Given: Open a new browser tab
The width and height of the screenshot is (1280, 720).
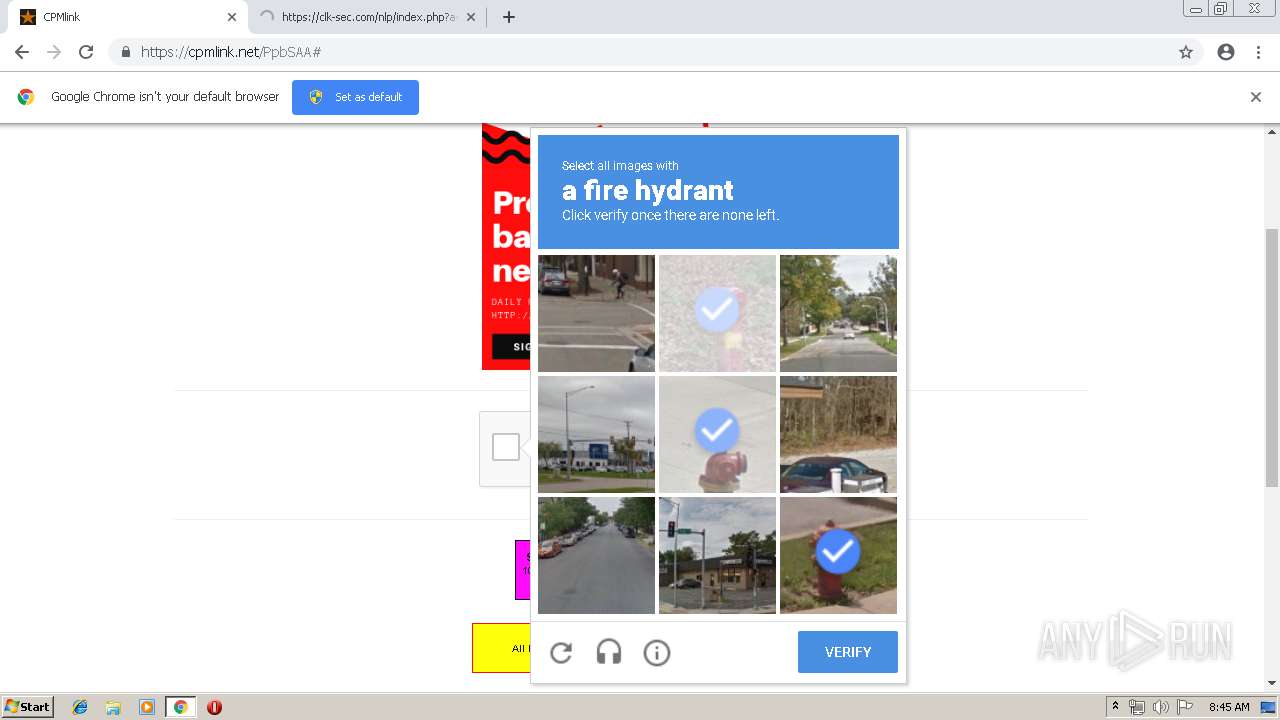Looking at the screenshot, I should (509, 17).
